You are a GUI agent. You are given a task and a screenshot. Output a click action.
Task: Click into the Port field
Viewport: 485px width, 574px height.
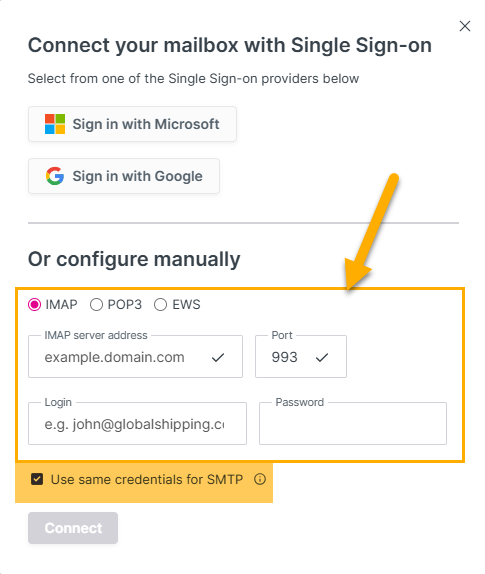[x=301, y=357]
